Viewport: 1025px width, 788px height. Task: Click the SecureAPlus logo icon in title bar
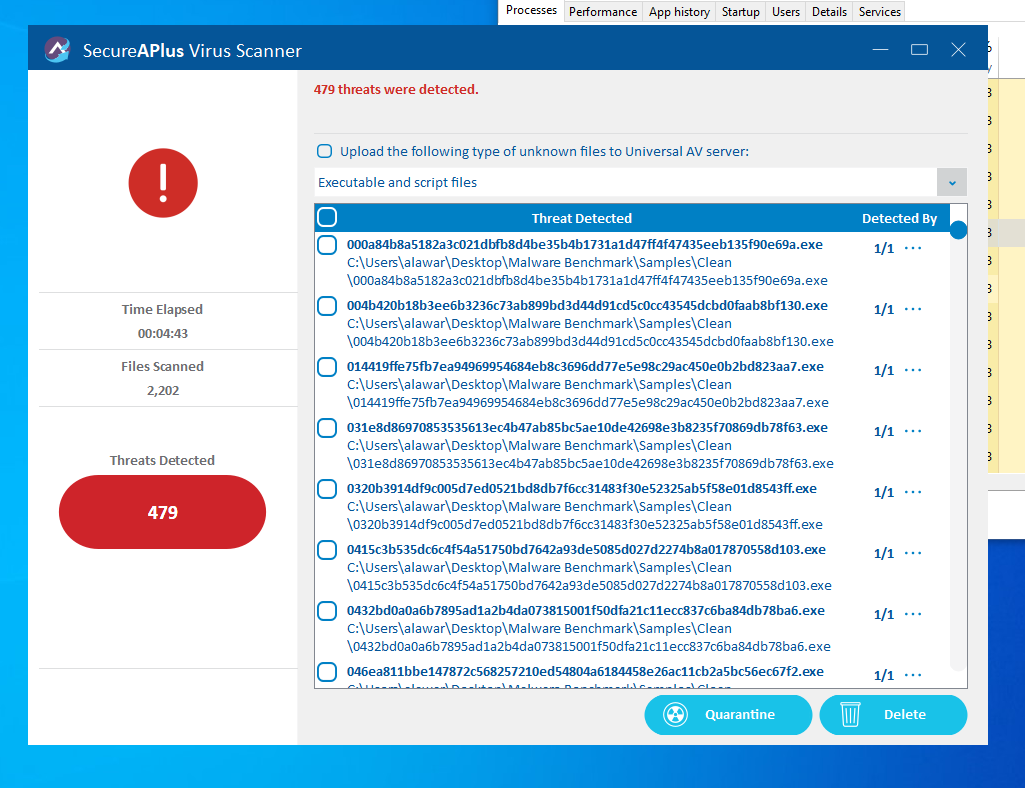pos(58,50)
